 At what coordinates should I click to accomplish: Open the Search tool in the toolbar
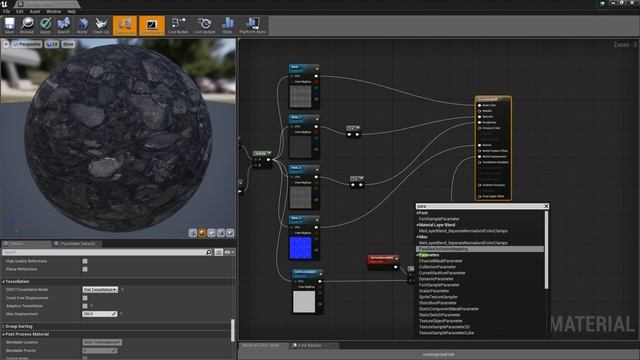64,25
